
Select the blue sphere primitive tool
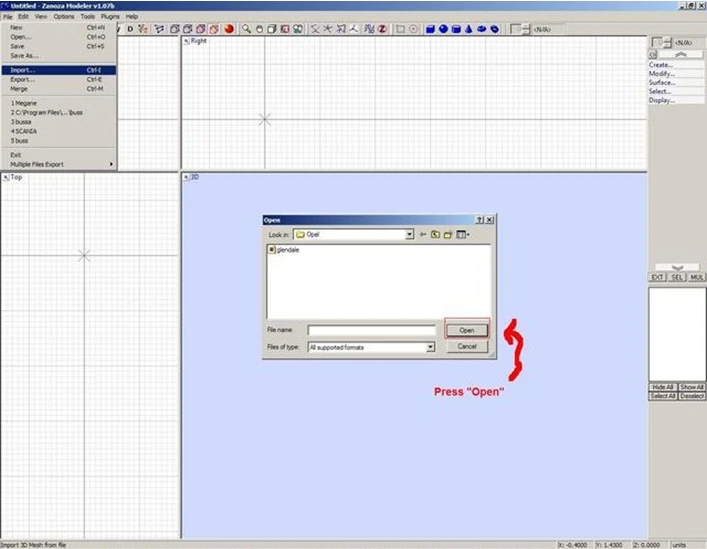(443, 29)
